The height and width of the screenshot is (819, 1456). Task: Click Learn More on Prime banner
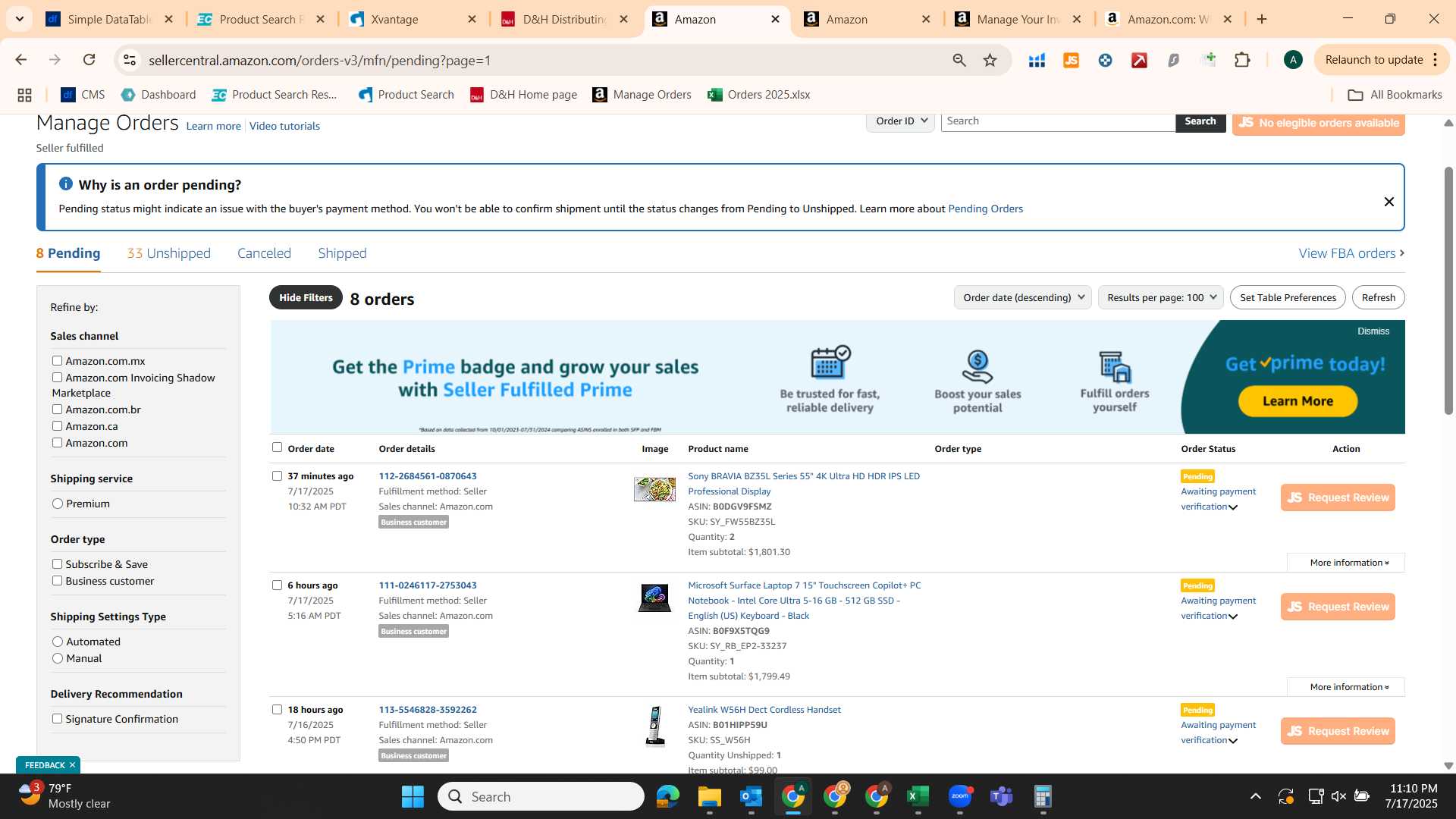(1298, 401)
